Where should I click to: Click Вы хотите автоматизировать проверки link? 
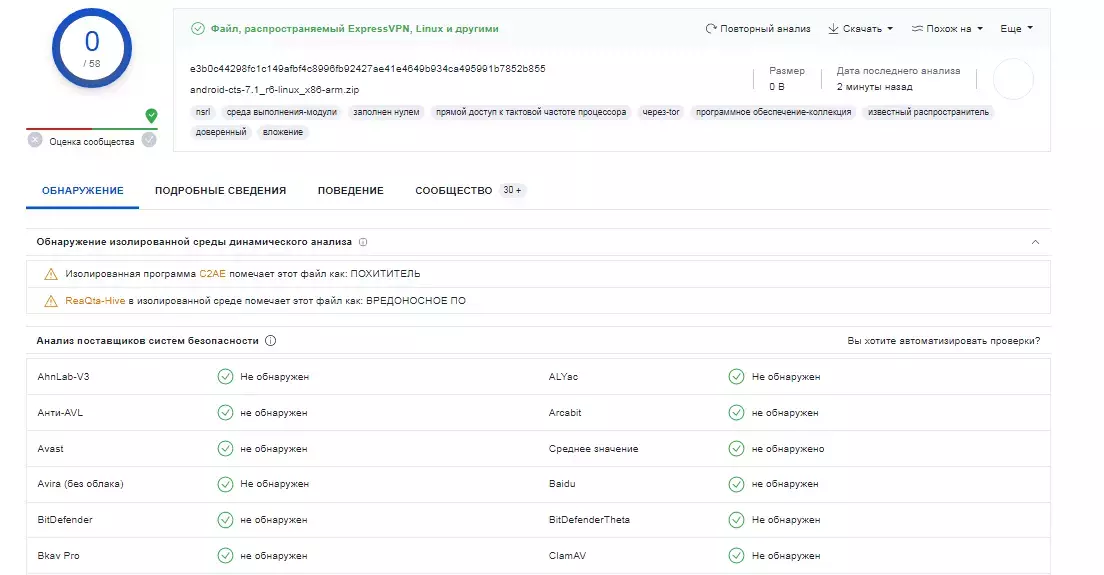(943, 341)
